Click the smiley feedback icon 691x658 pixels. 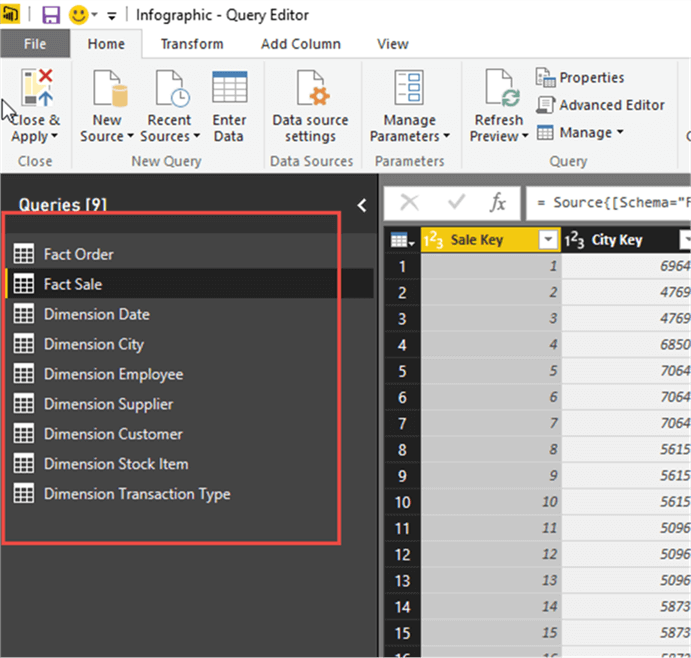point(78,15)
